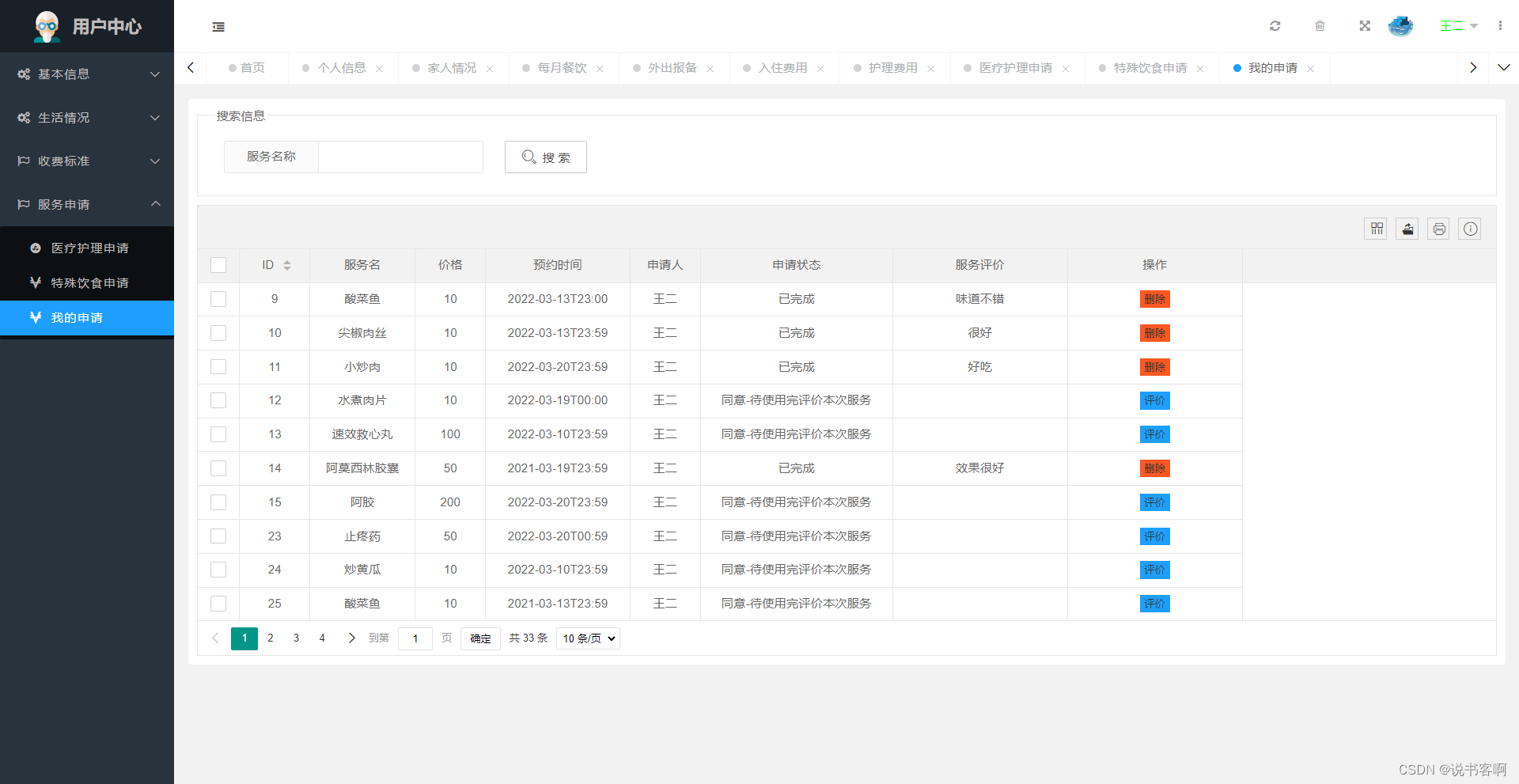The width and height of the screenshot is (1519, 784).
Task: Close the 医疗护理申请 tab
Action: coord(1066,69)
